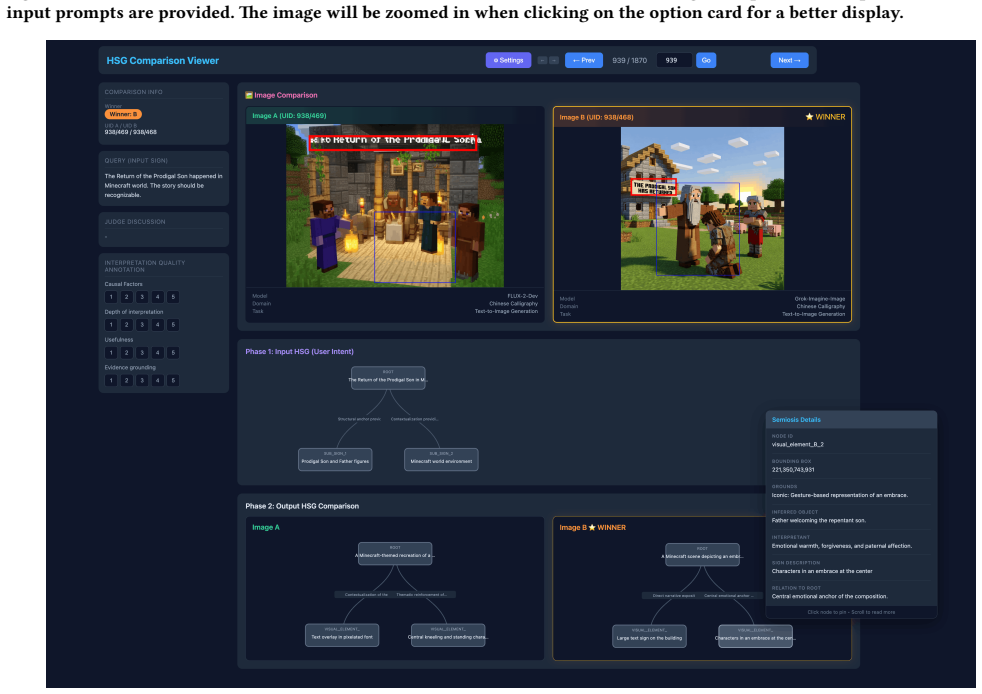Select node 'Text overlay in pixelated font'
This screenshot has height=694, width=982.
tap(342, 635)
